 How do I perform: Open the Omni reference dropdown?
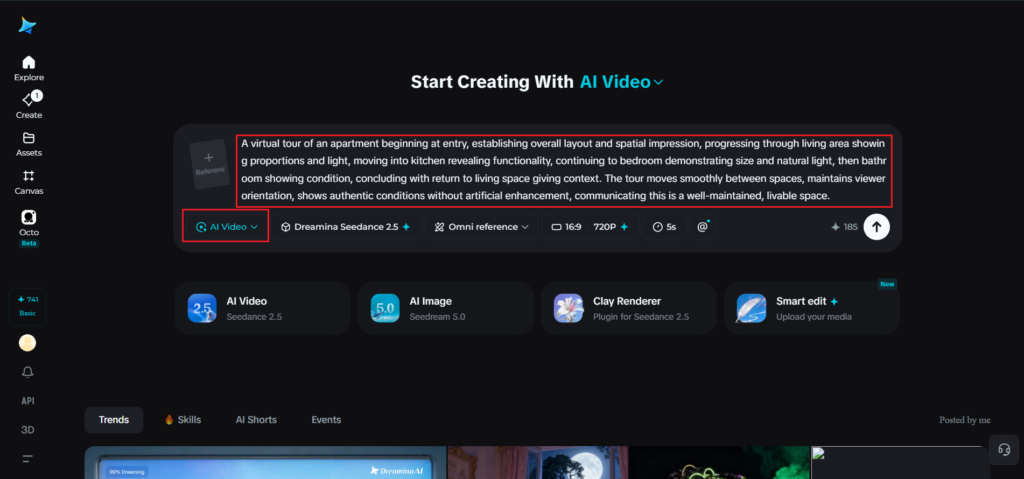481,227
